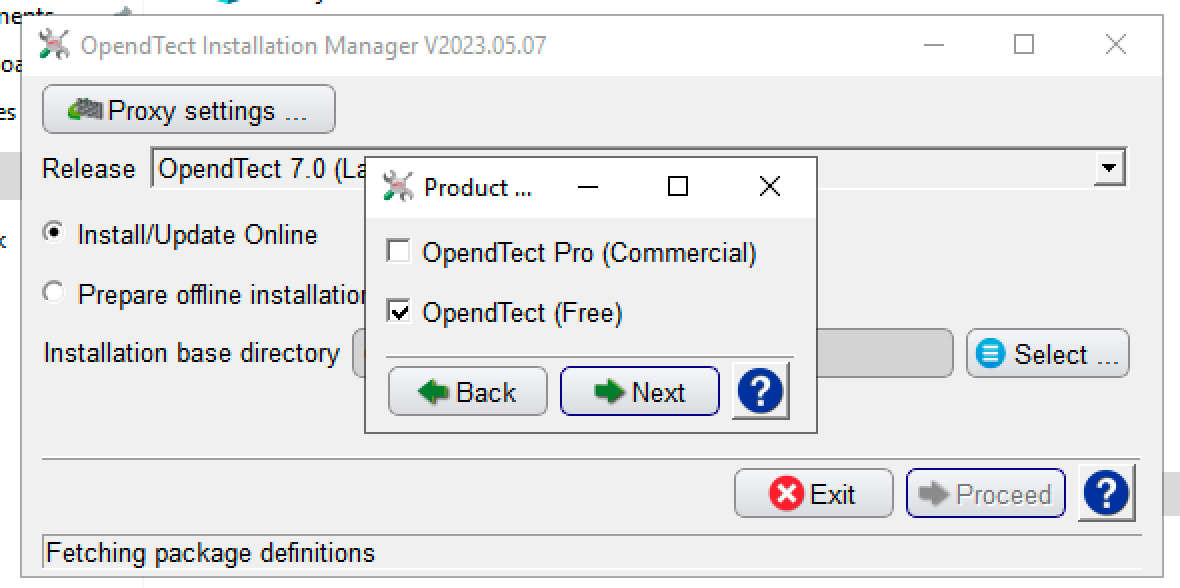Open Proxy settings
This screenshot has width=1180, height=588.
188,110
